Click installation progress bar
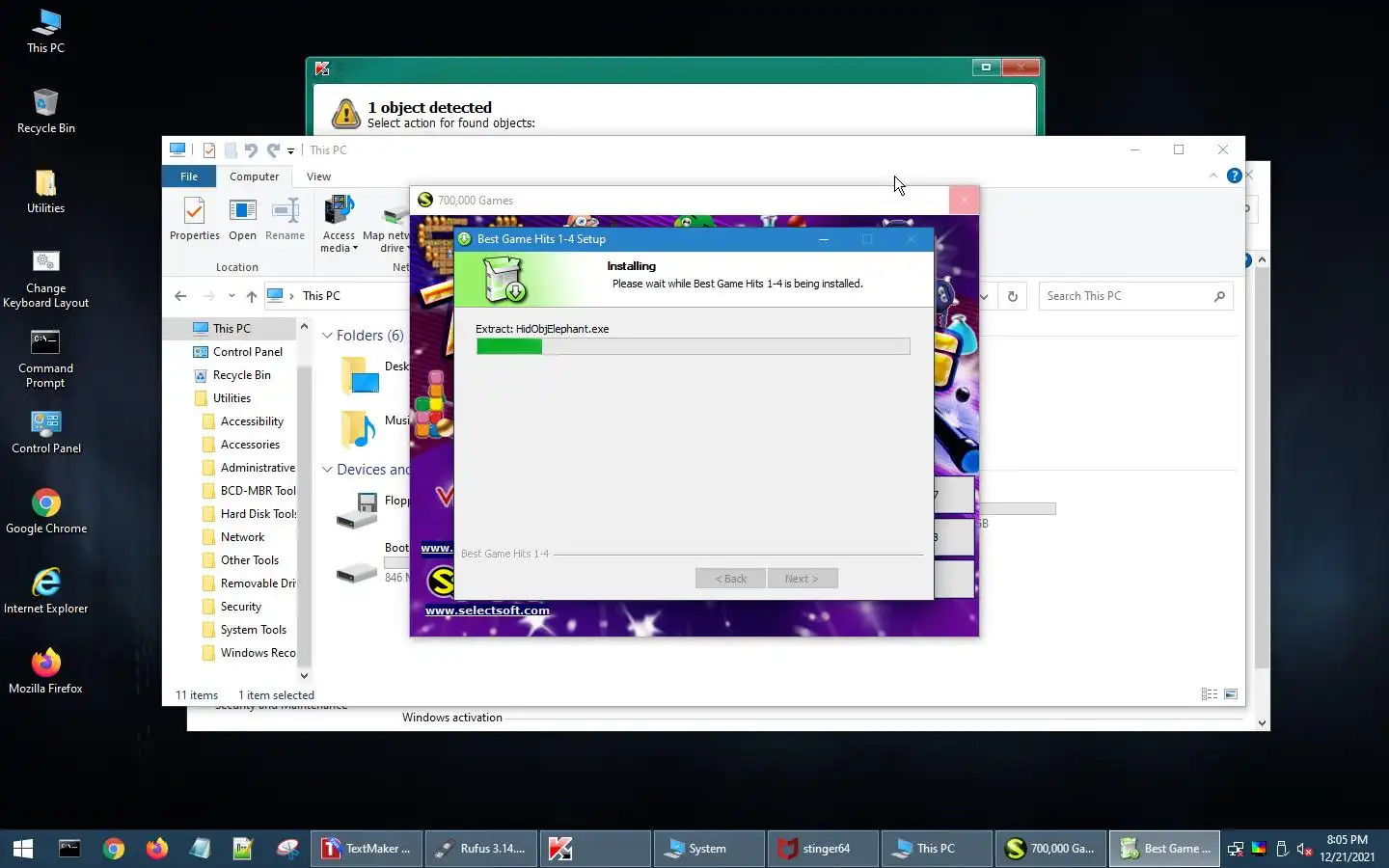This screenshot has width=1389, height=868. pyautogui.click(x=693, y=346)
